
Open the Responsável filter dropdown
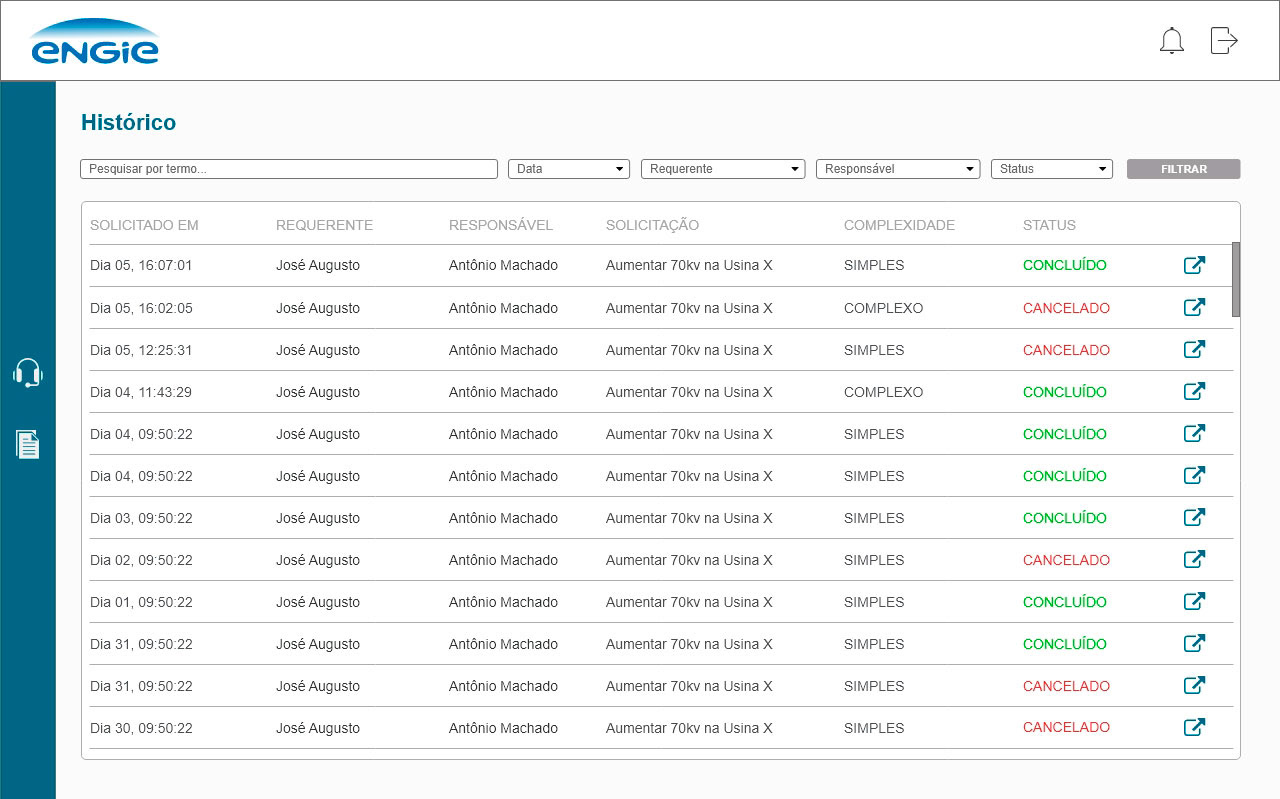pyautogui.click(x=898, y=169)
